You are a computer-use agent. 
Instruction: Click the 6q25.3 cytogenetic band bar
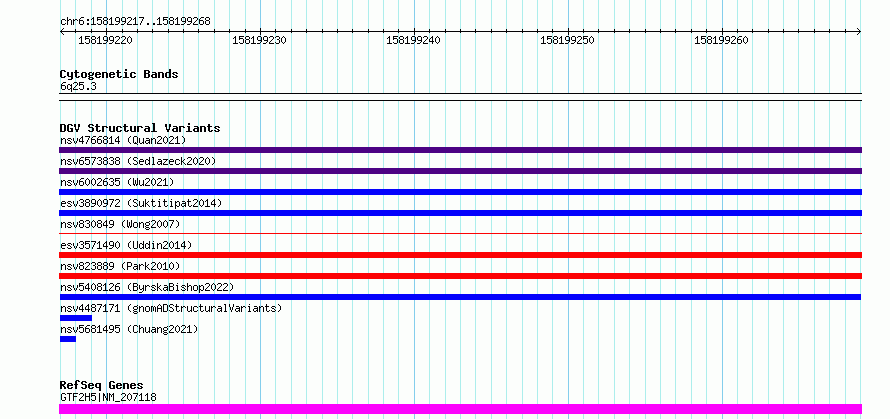tap(460, 97)
